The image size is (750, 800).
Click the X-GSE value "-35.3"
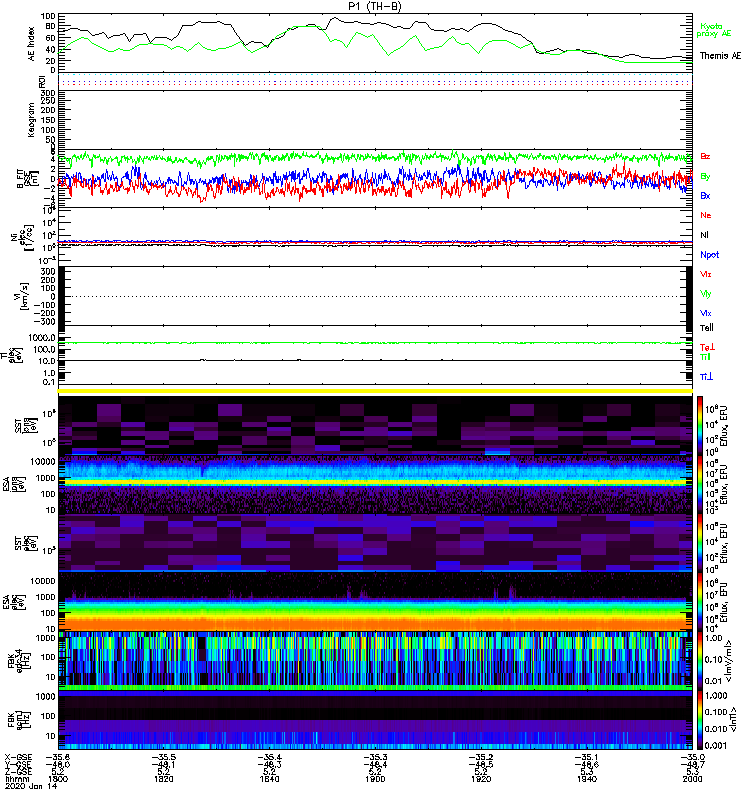[x=375, y=757]
